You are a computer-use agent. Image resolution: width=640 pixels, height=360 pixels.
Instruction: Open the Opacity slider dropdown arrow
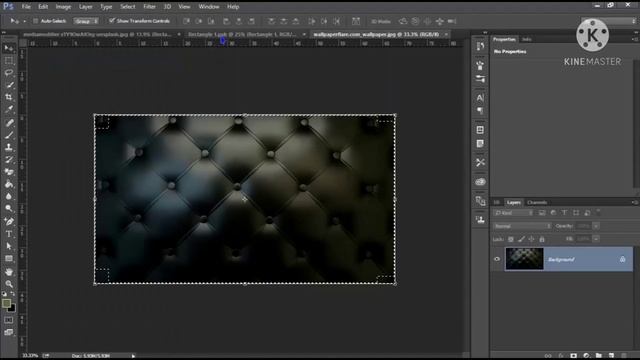click(596, 226)
